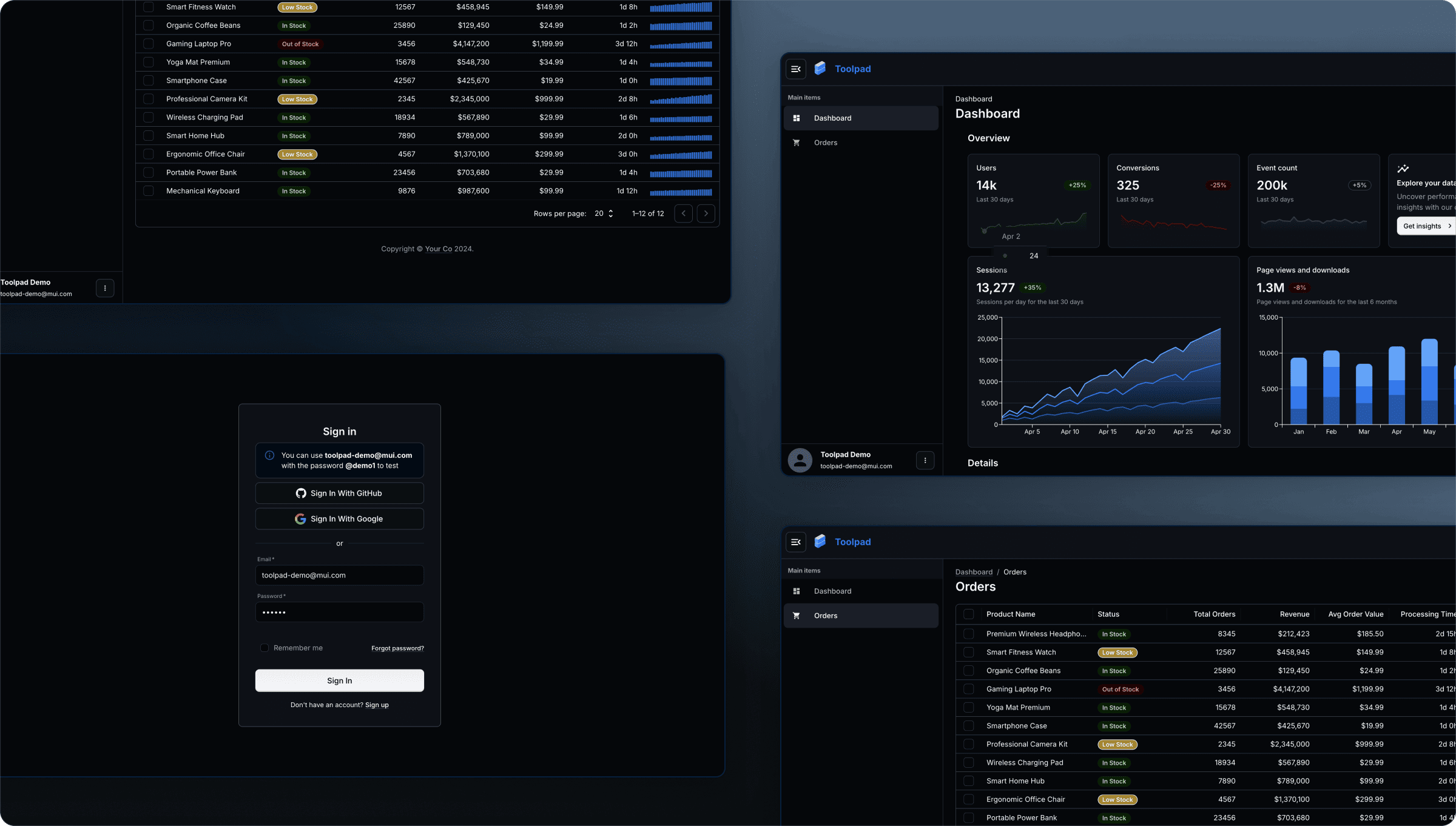Click the GitHub icon on sign-in button
The height and width of the screenshot is (826, 1456).
tap(302, 493)
